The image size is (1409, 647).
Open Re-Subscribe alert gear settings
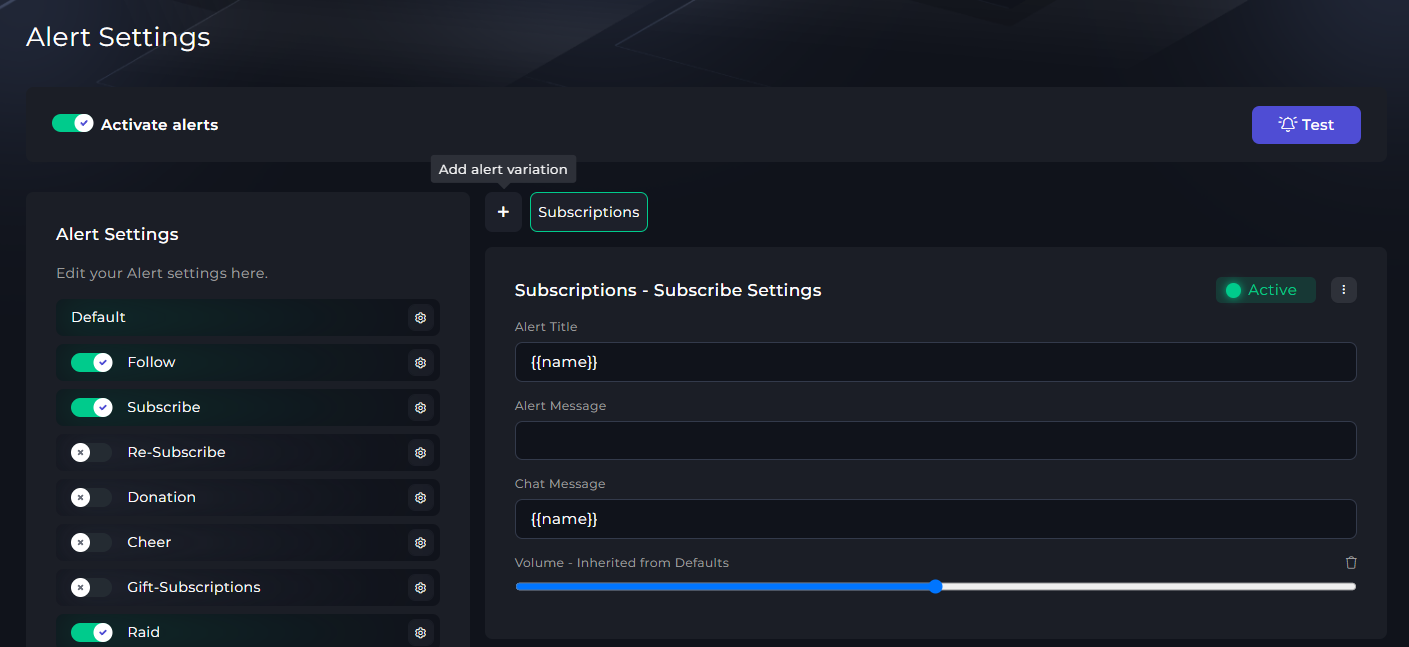420,452
